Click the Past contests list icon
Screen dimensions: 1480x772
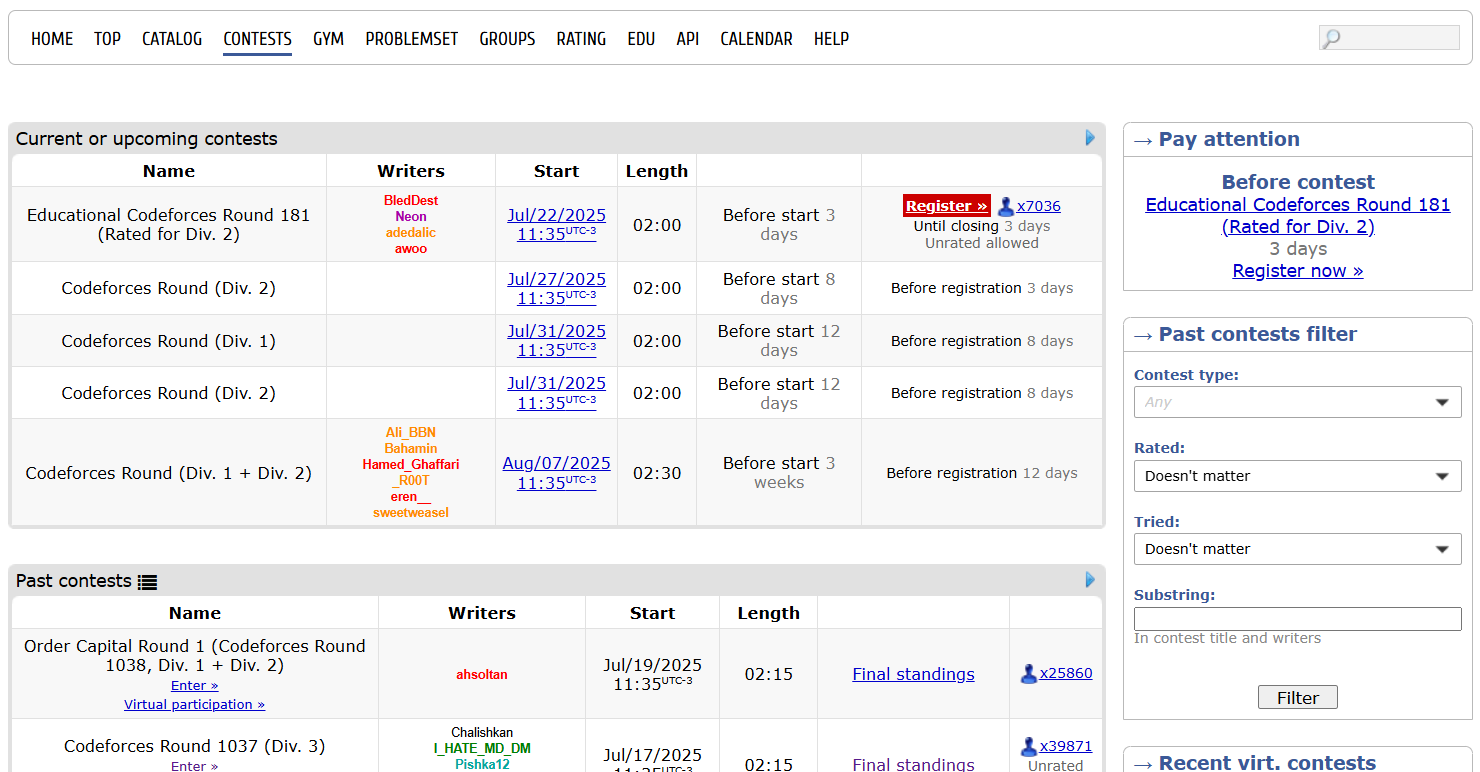pyautogui.click(x=148, y=582)
